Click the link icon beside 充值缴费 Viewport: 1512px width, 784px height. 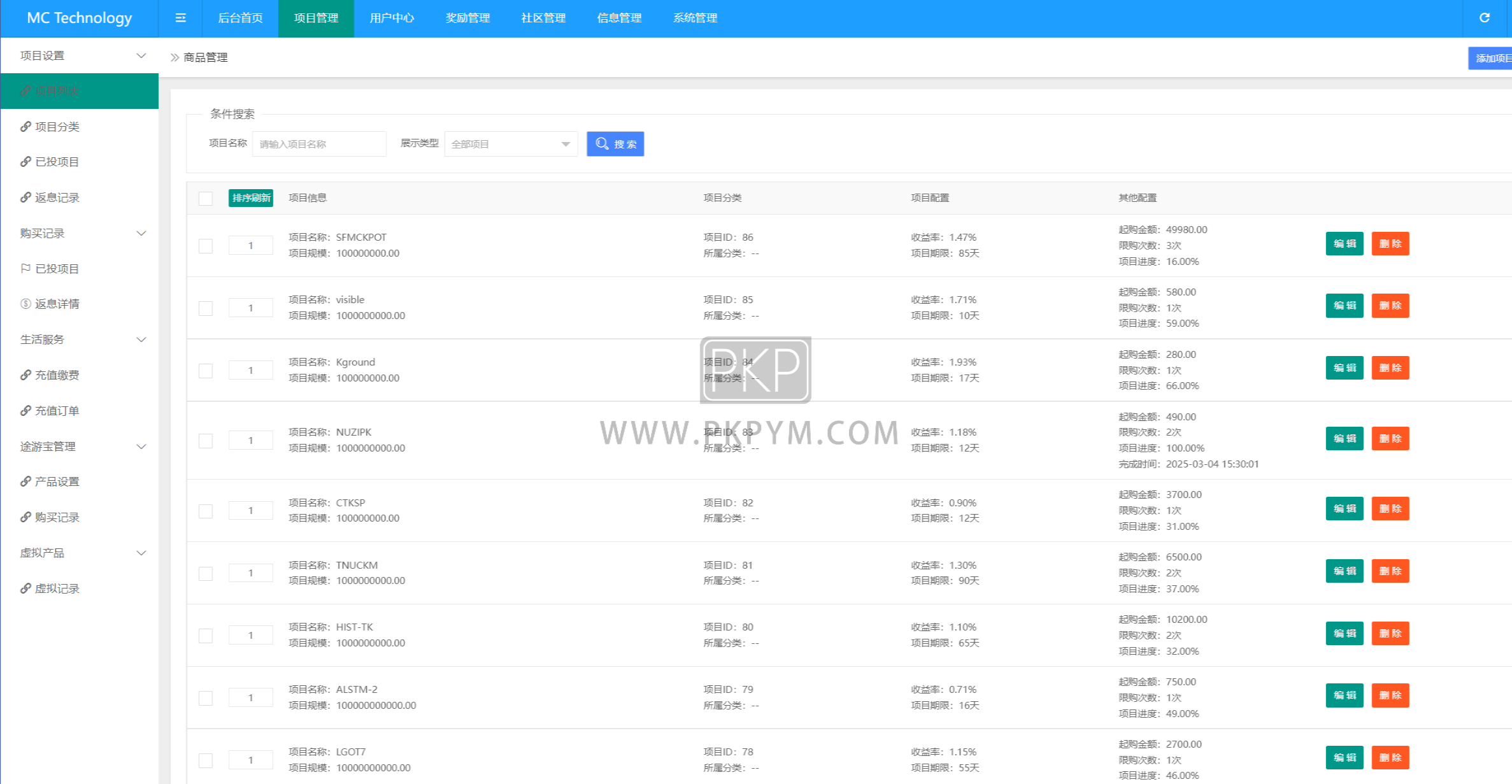(25, 375)
